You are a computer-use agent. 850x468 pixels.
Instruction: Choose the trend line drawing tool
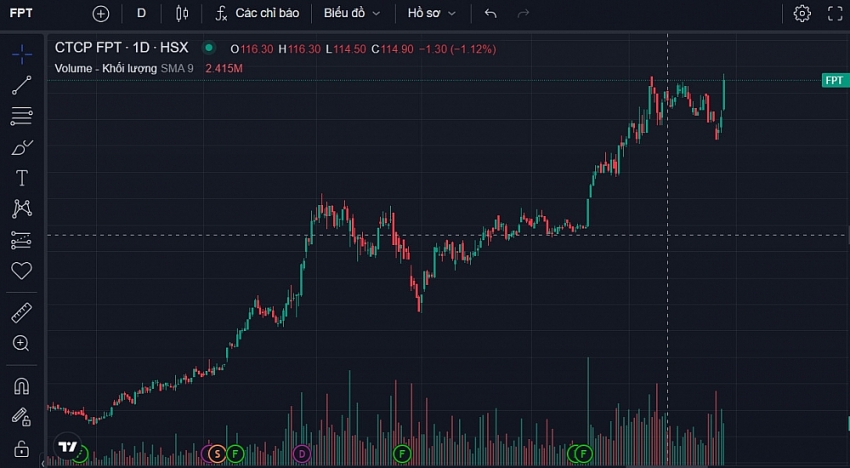[x=21, y=86]
